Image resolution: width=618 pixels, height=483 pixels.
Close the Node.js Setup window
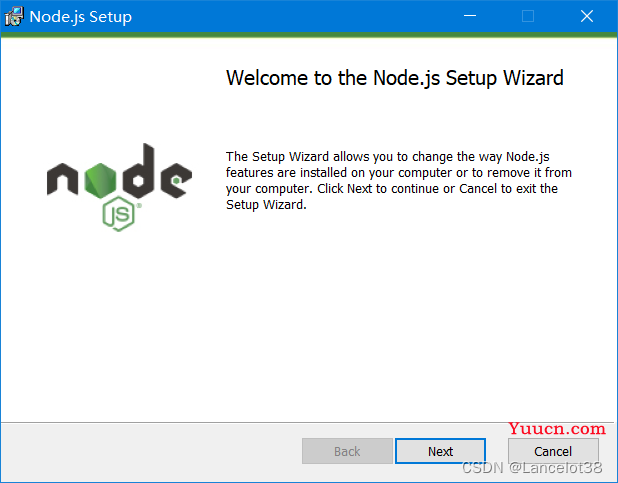(587, 16)
